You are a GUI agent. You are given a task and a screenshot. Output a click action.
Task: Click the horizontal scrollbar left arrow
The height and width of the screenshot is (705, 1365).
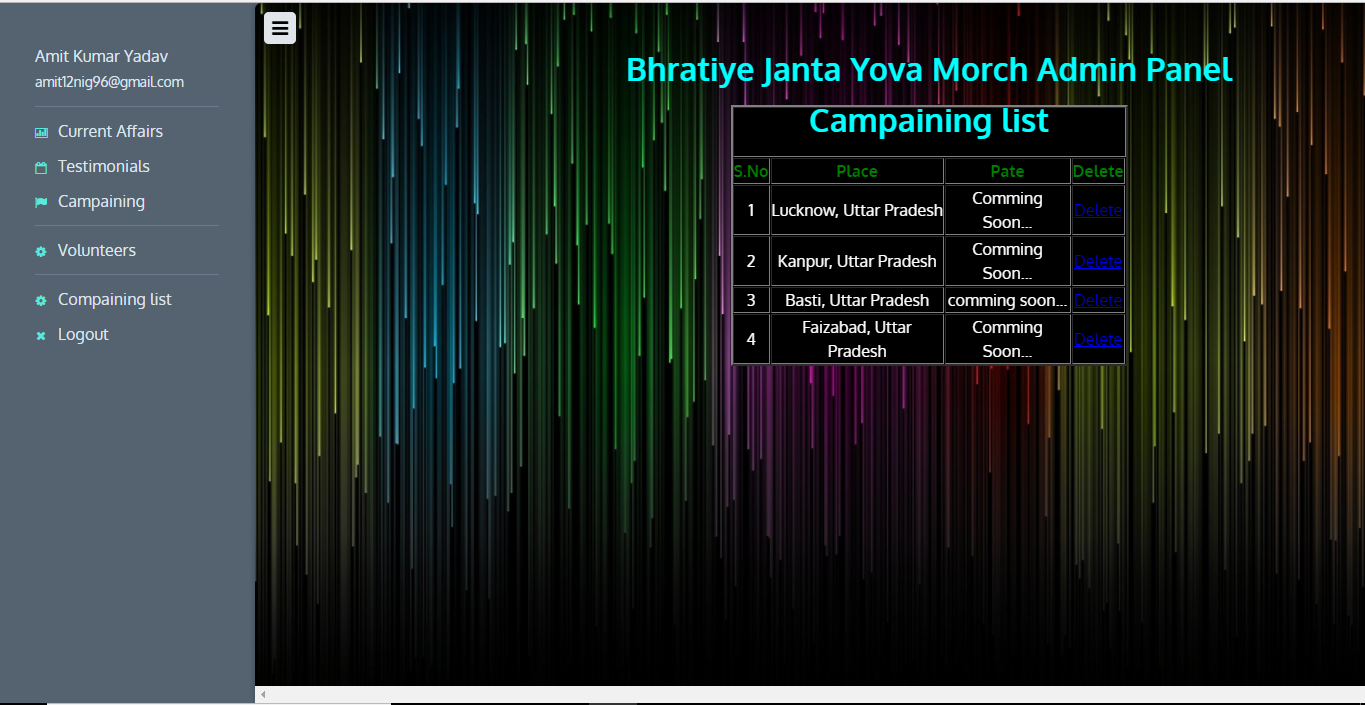(x=263, y=694)
